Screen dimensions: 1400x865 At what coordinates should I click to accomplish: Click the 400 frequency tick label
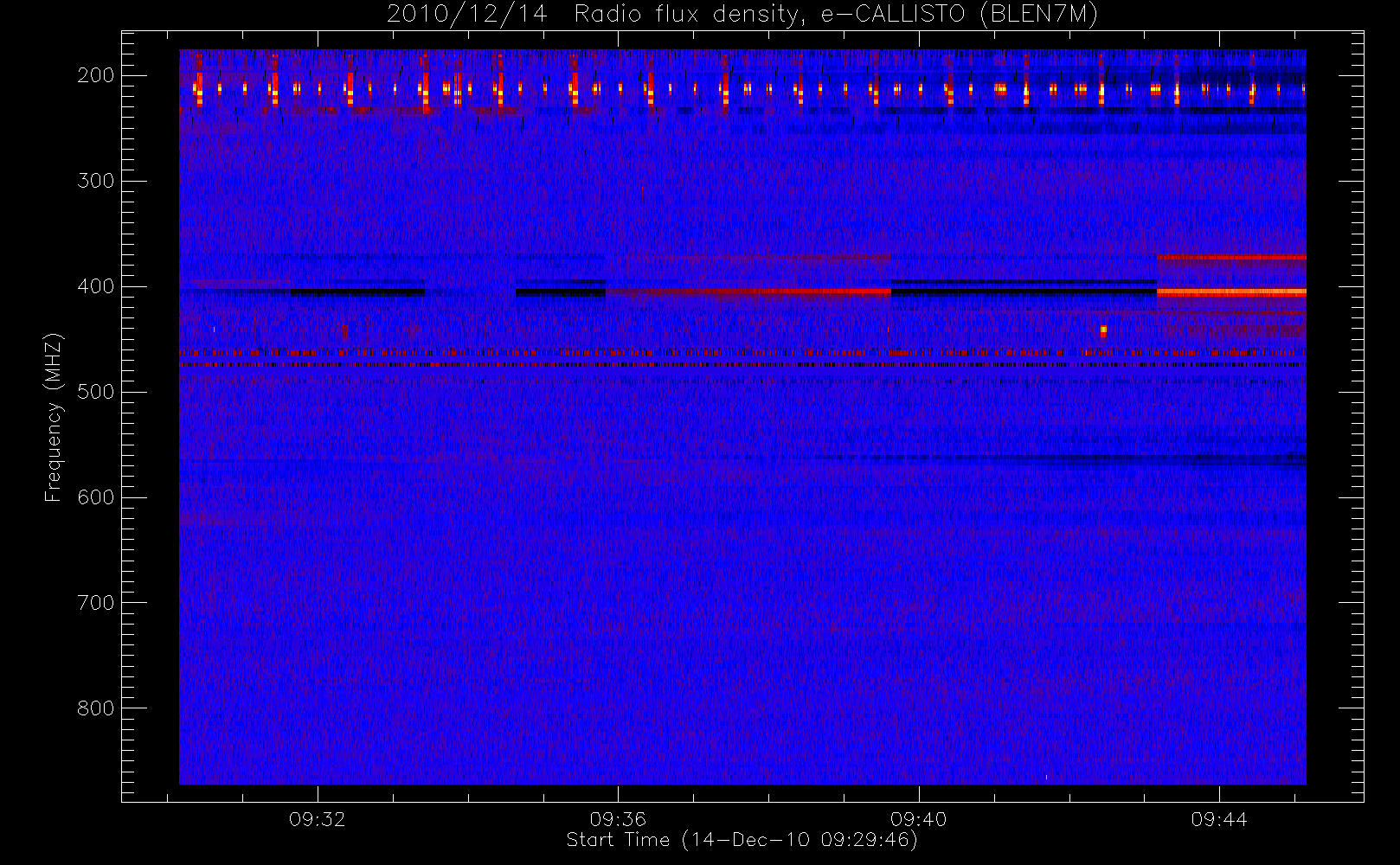click(x=96, y=286)
